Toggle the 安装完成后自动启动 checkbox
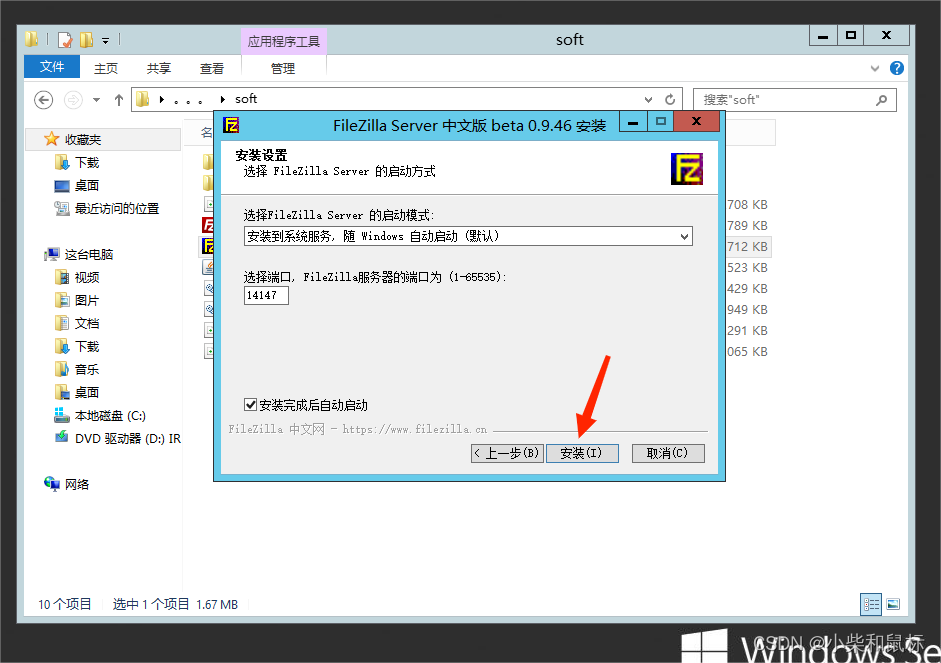Image resolution: width=941 pixels, height=663 pixels. (x=251, y=405)
